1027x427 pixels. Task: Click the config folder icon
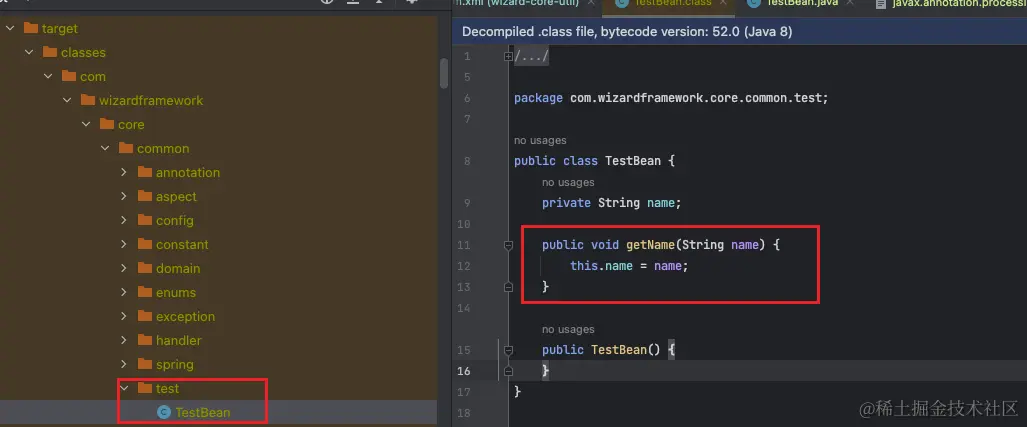[145, 220]
